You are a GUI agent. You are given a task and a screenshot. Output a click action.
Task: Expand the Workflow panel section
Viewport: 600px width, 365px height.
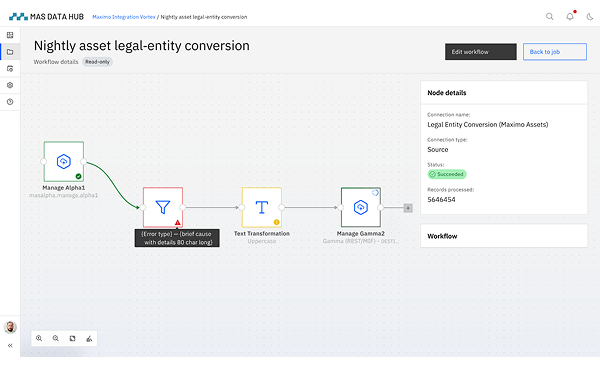pos(504,236)
